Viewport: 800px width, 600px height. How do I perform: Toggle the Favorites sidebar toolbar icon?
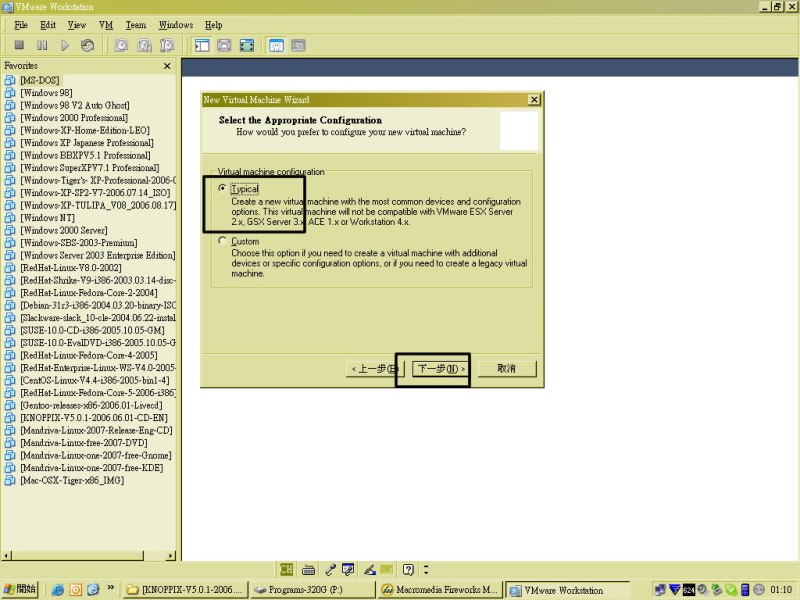coord(202,45)
